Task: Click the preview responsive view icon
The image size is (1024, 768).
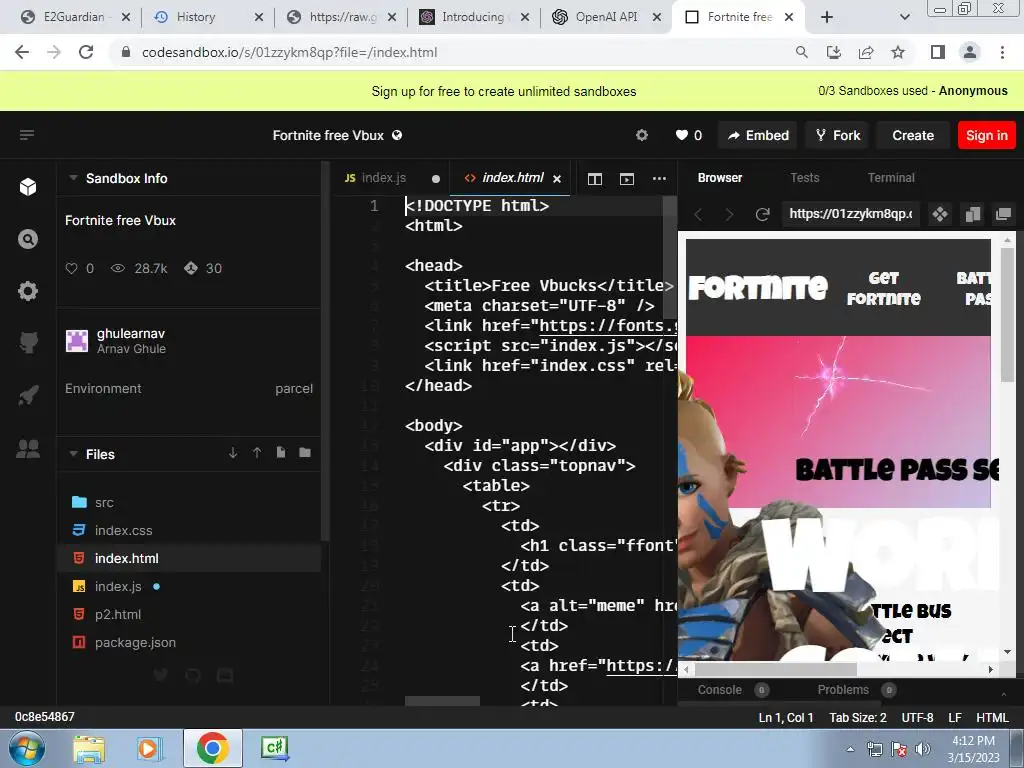Action: pos(972,214)
